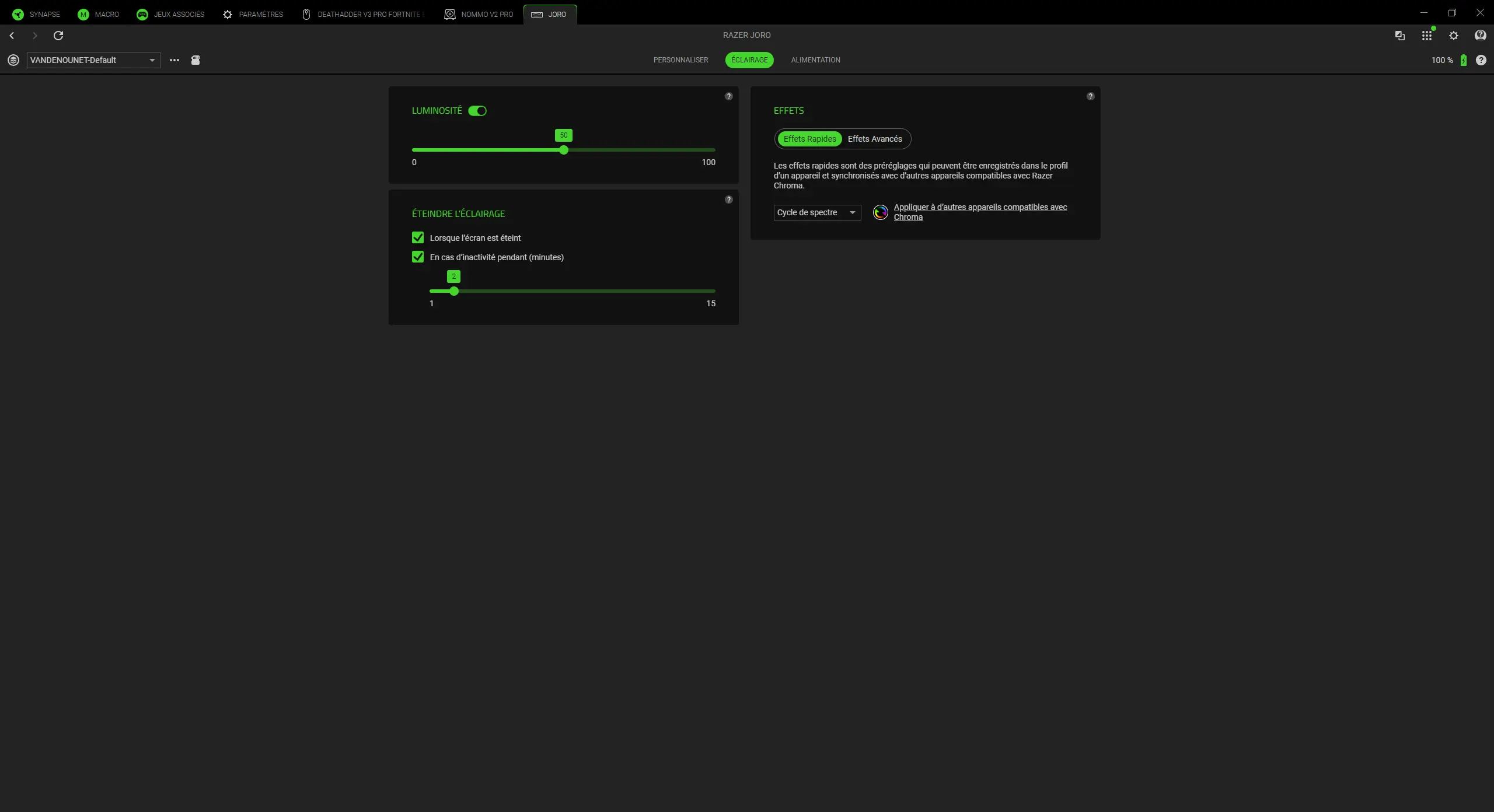The width and height of the screenshot is (1494, 812).
Task: Click the Chroma color wheel icon
Action: tap(881, 212)
